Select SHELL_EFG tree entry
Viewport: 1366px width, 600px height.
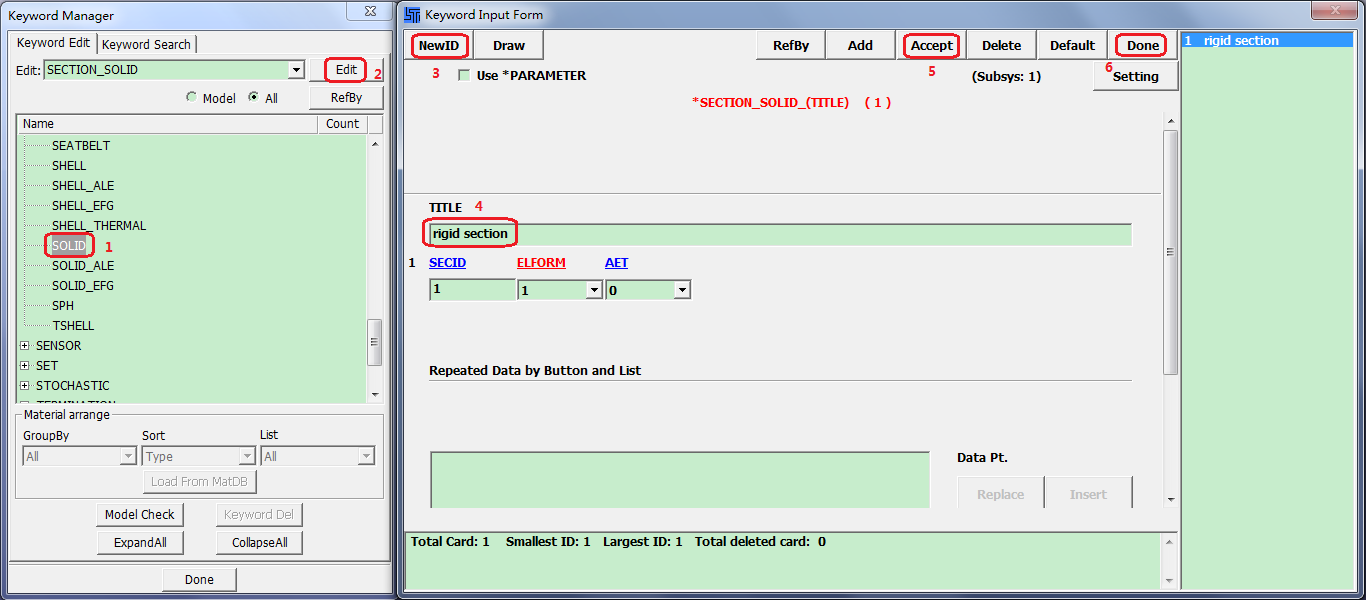pyautogui.click(x=83, y=206)
